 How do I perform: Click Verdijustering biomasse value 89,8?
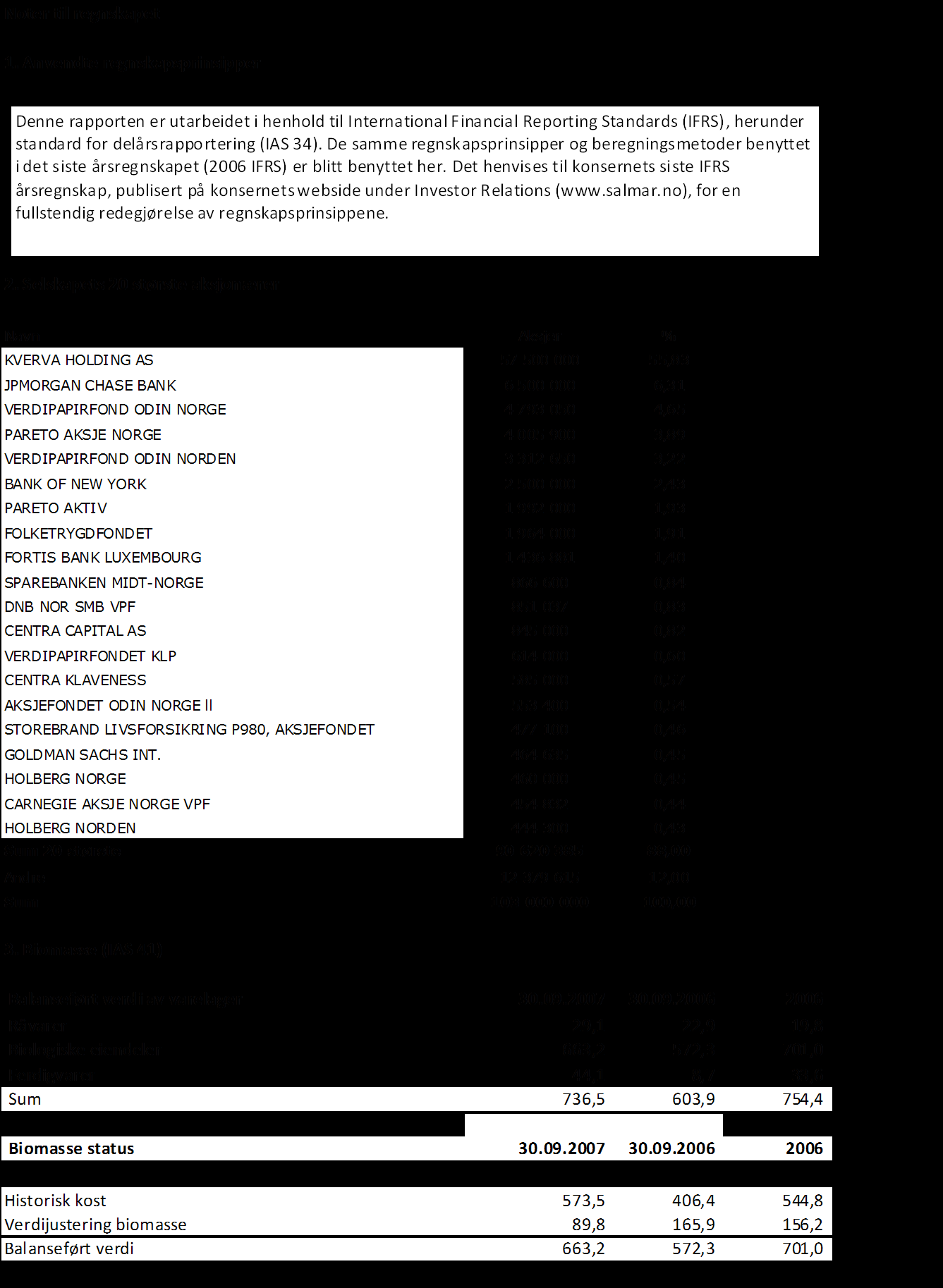click(x=588, y=1225)
